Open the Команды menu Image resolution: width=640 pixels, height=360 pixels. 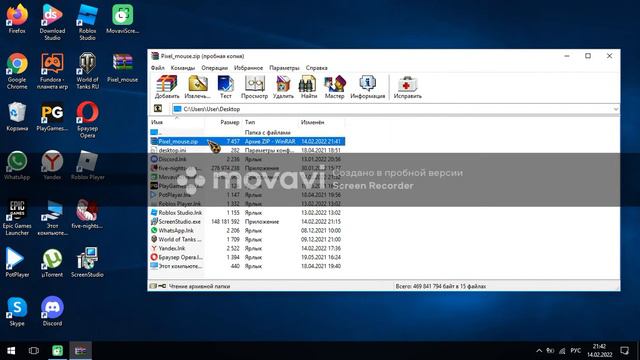pyautogui.click(x=182, y=68)
